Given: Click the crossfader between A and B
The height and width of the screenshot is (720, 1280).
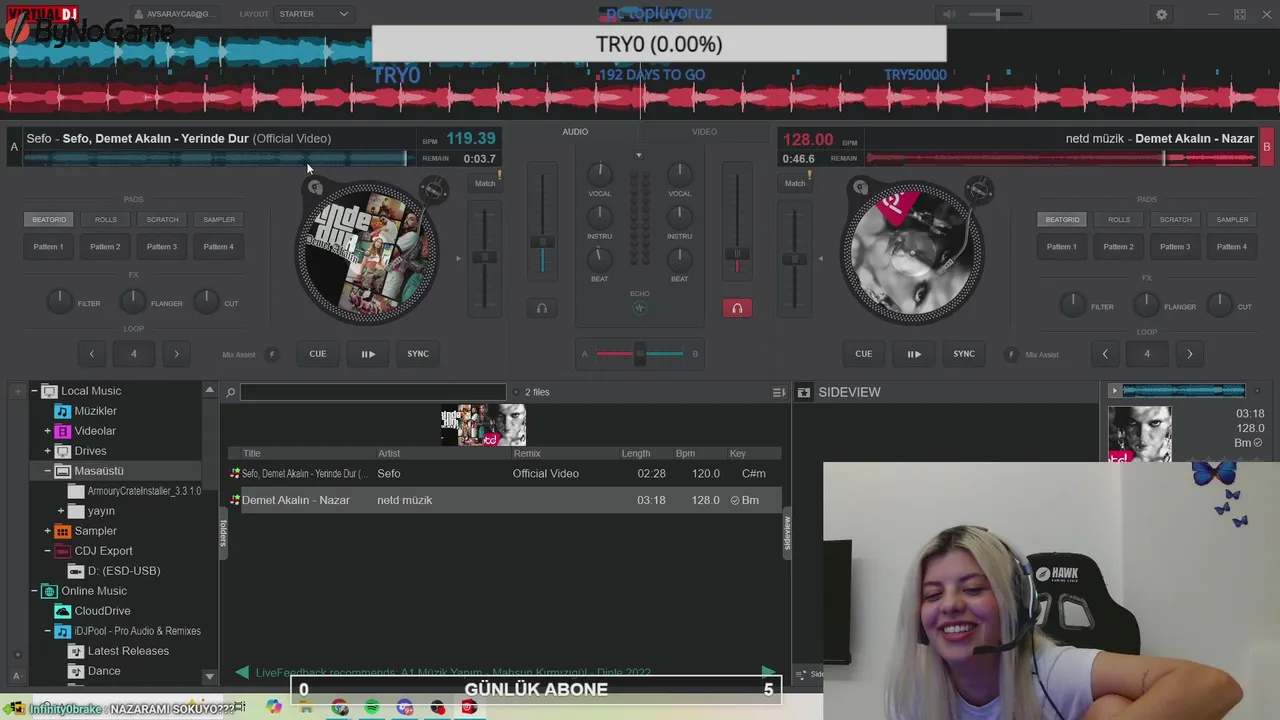Looking at the screenshot, I should (x=640, y=353).
